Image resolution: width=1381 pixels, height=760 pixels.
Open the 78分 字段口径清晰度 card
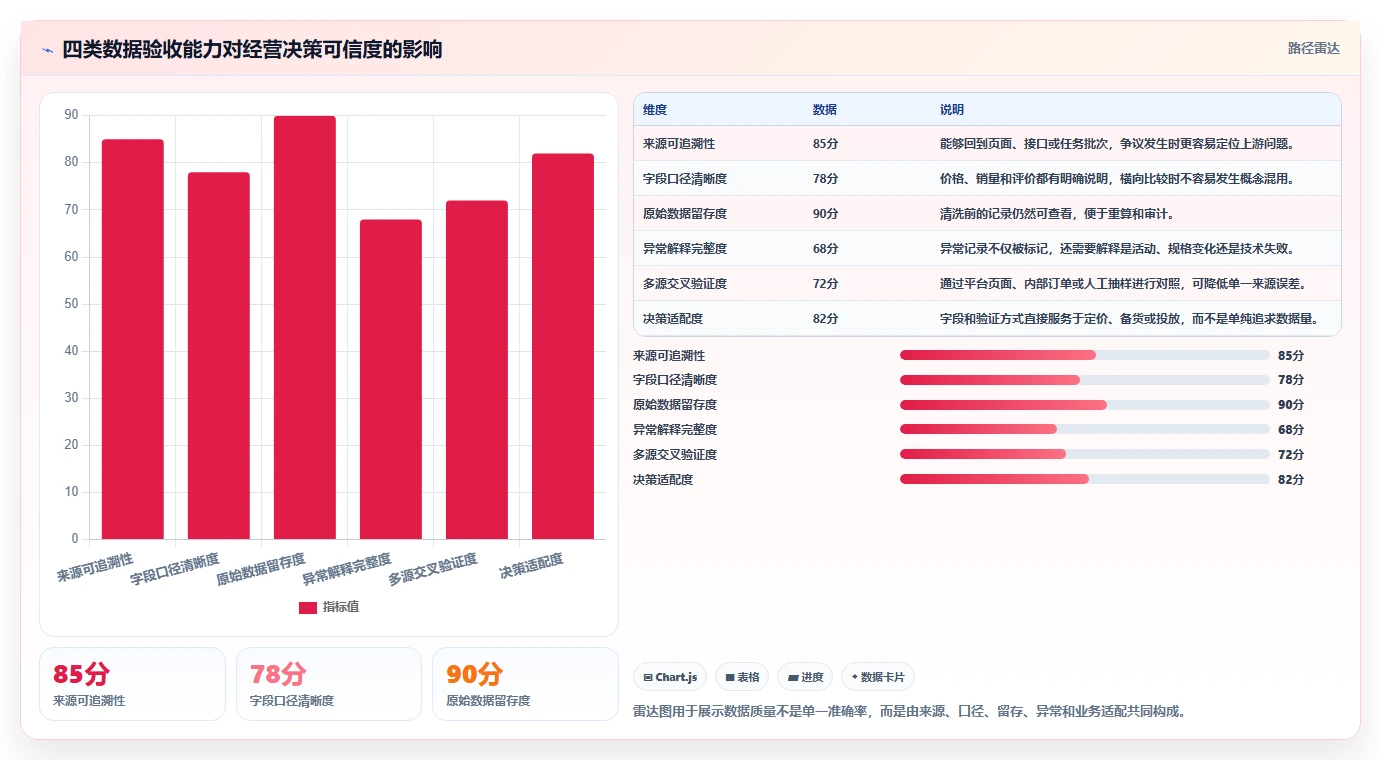[329, 684]
